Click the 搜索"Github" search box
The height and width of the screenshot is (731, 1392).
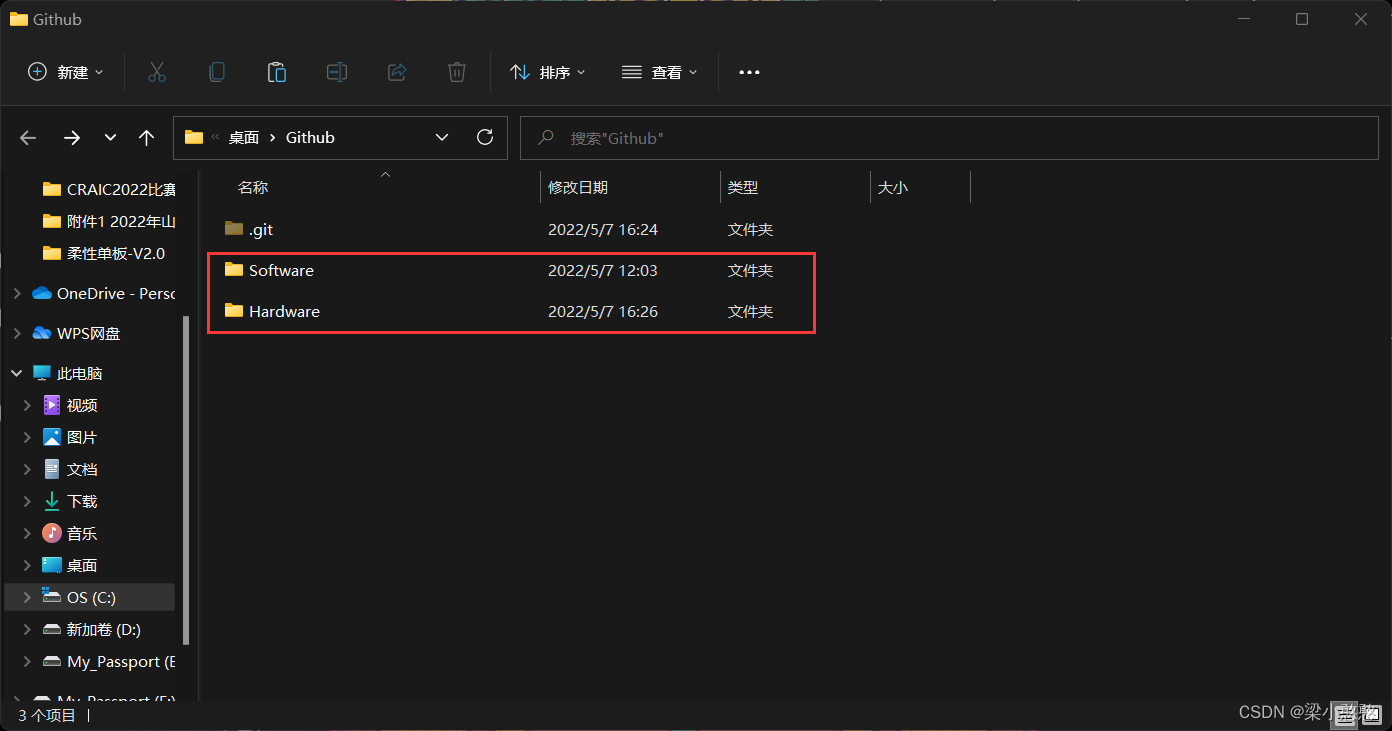point(948,138)
